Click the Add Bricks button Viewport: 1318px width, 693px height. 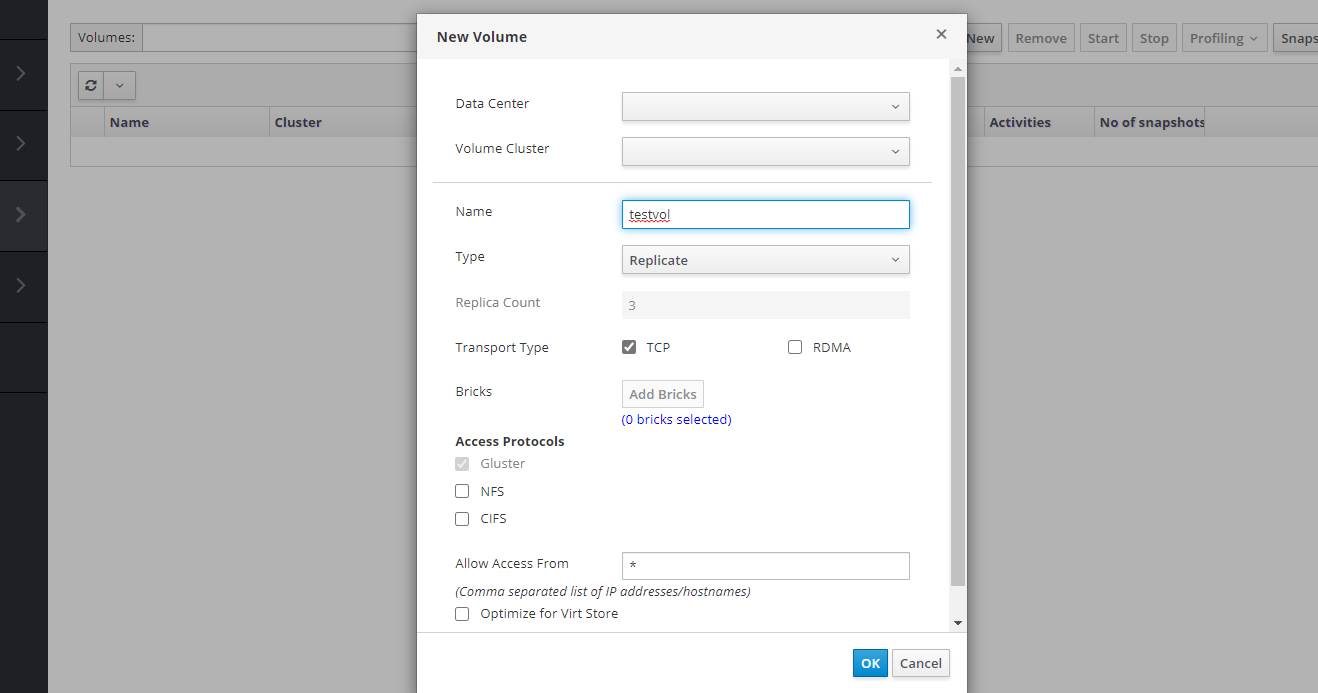point(662,394)
